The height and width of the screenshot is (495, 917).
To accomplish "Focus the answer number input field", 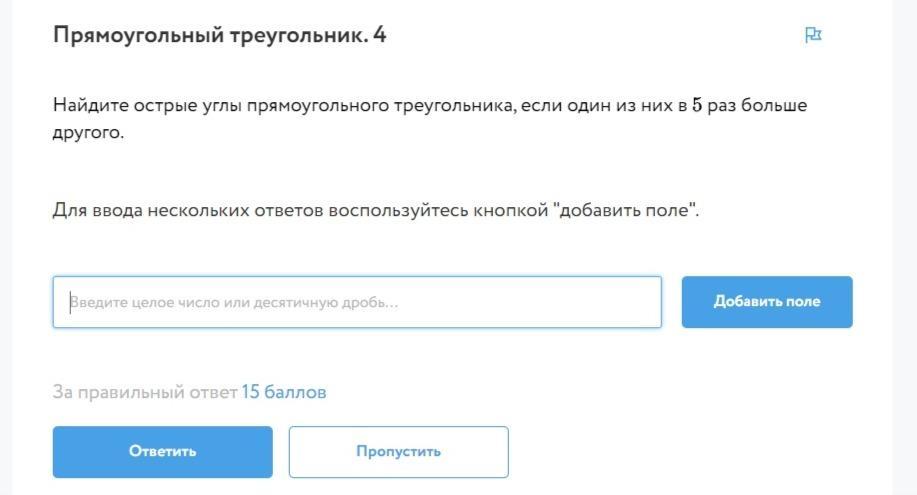I will [357, 302].
